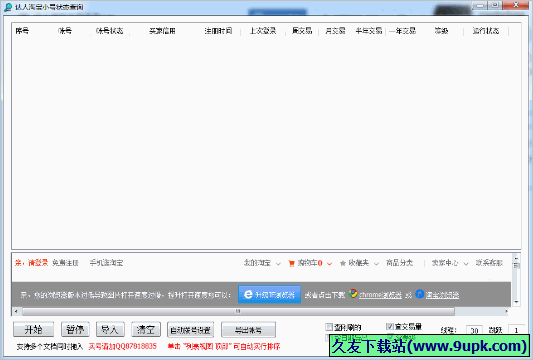
Task: Expand the 购物车 dropdown arrow
Action: (329, 263)
